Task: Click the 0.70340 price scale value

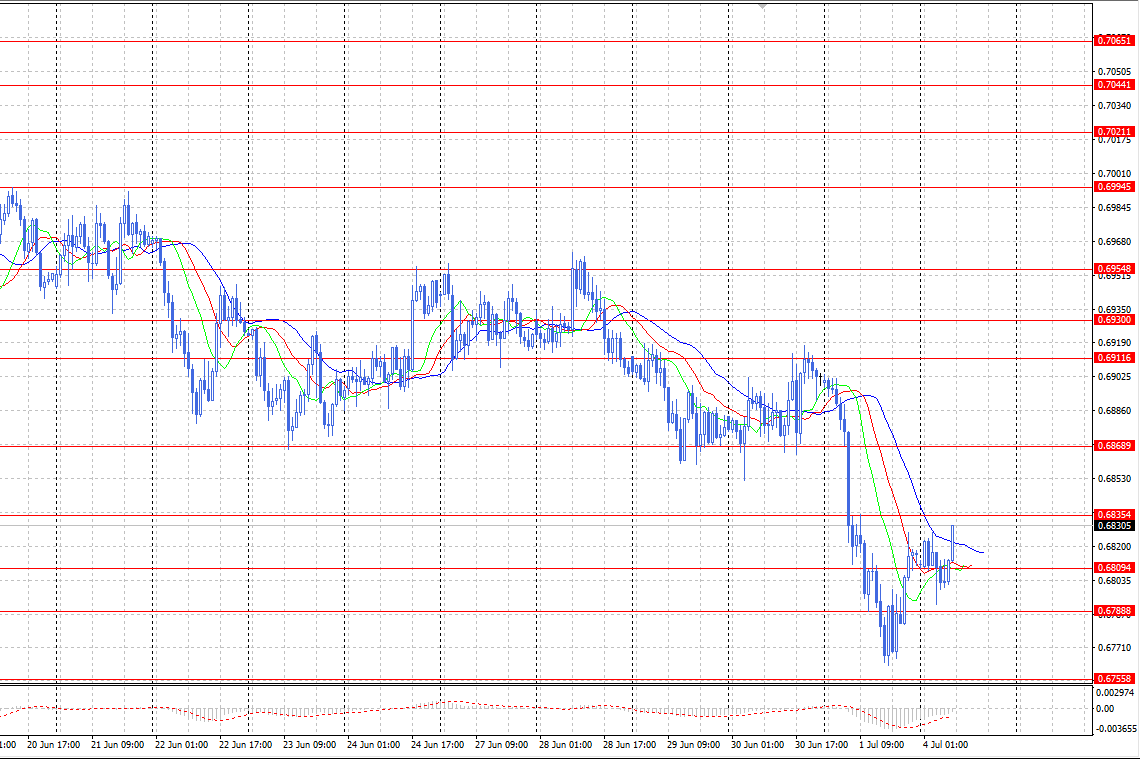Action: [1115, 106]
